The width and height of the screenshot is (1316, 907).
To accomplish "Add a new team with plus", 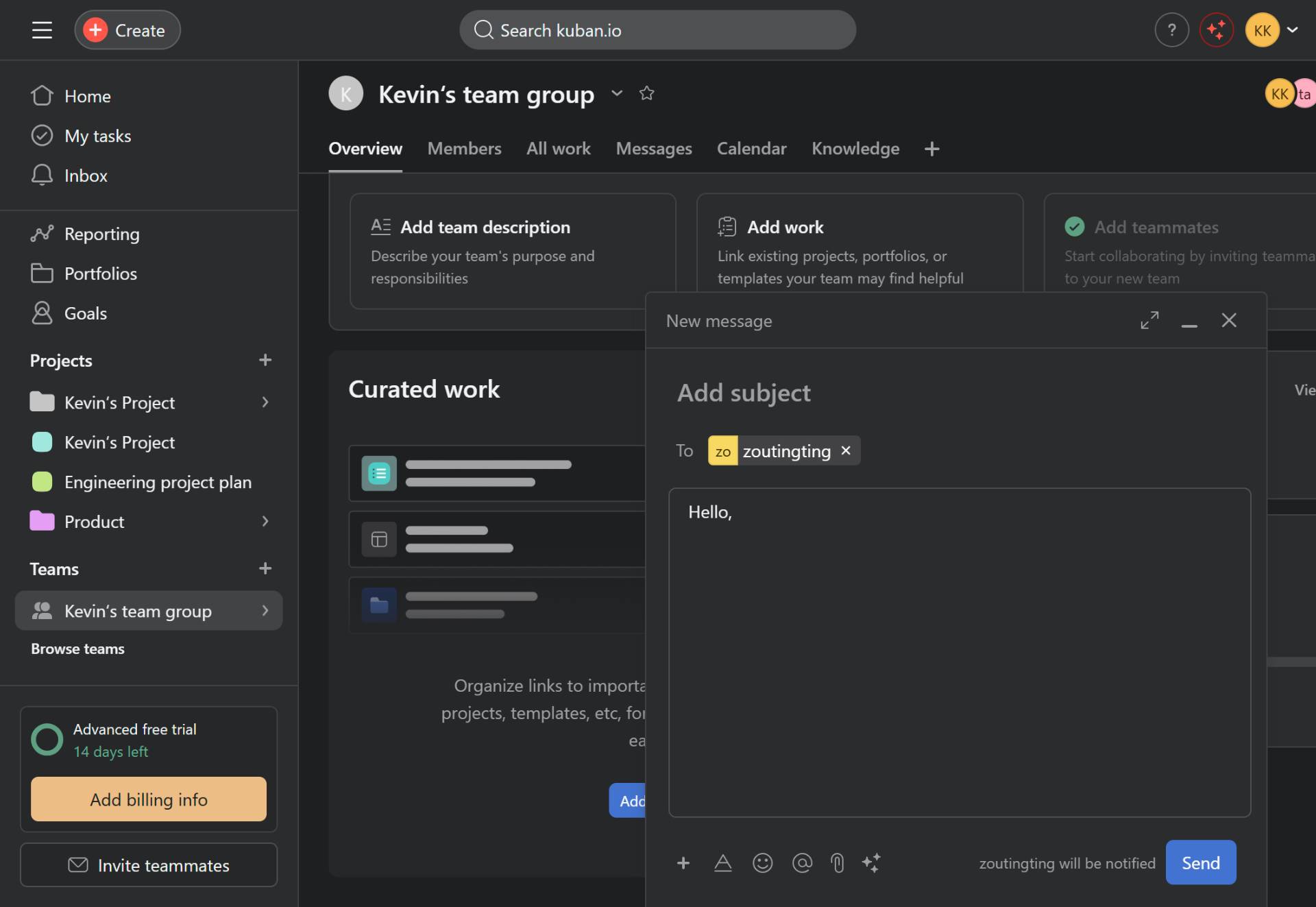I will pos(265,568).
